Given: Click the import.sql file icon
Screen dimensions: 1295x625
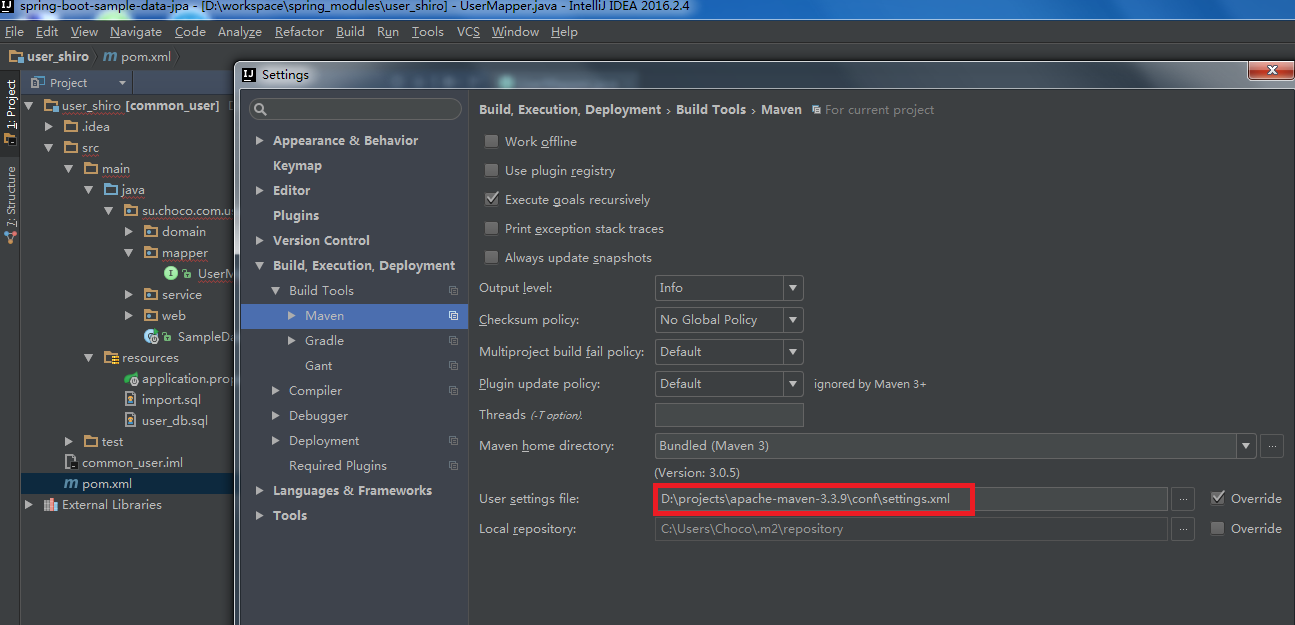Looking at the screenshot, I should pyautogui.click(x=131, y=400).
